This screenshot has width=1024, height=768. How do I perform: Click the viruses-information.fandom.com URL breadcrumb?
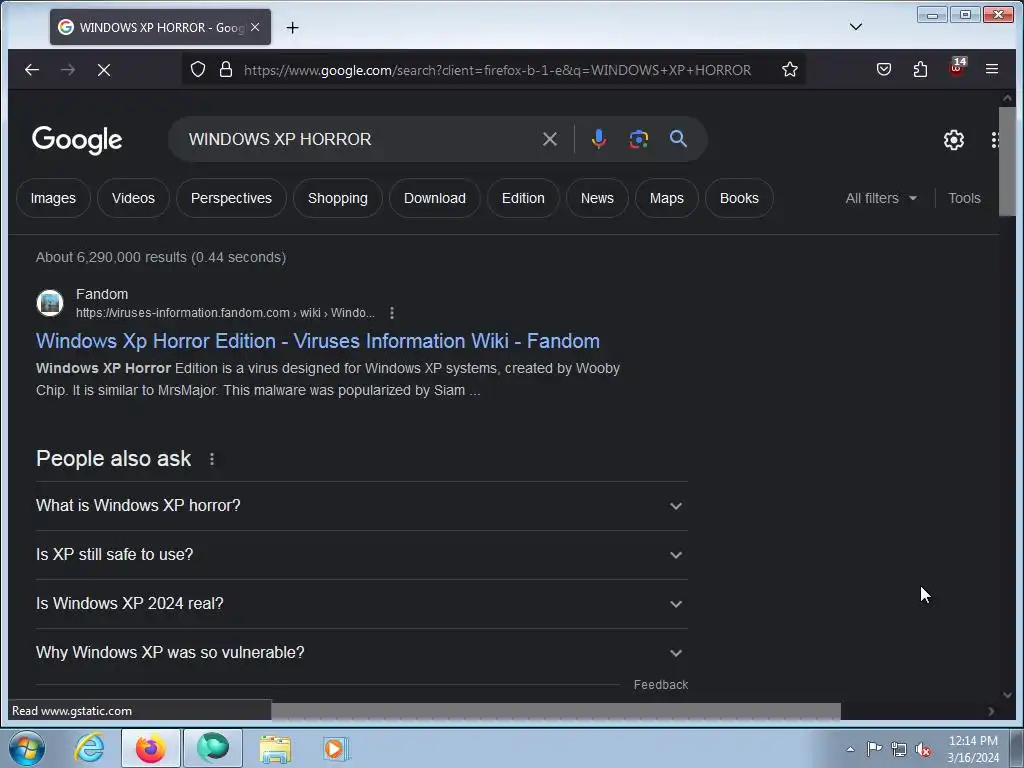[x=225, y=313]
